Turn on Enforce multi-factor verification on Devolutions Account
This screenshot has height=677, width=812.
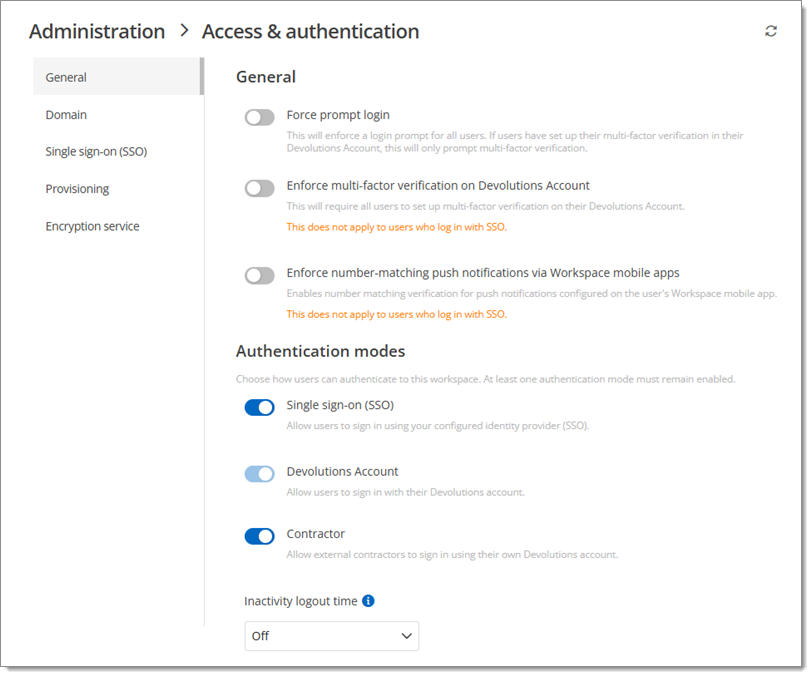click(259, 188)
